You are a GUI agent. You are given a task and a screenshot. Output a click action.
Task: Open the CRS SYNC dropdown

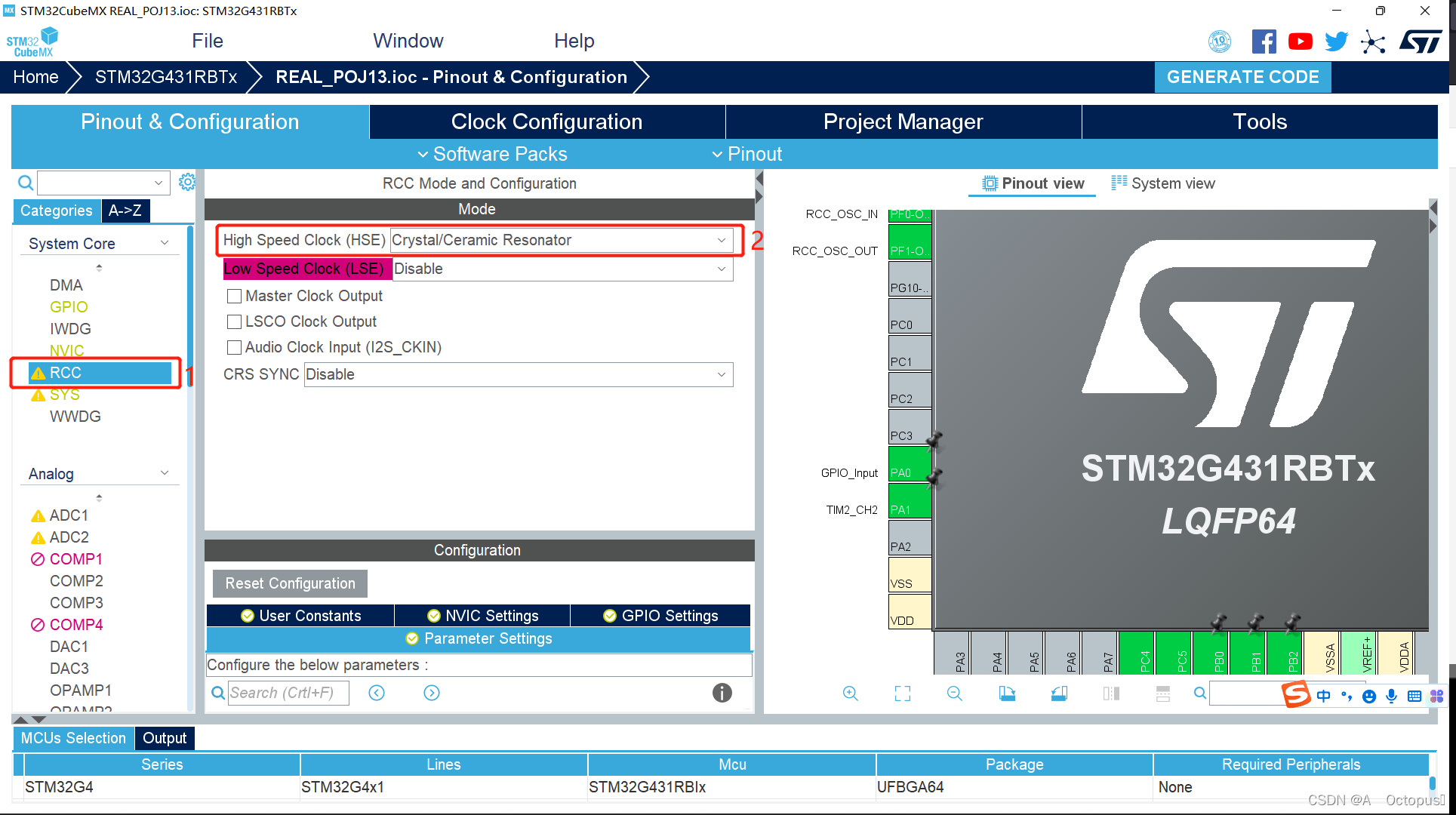click(519, 374)
